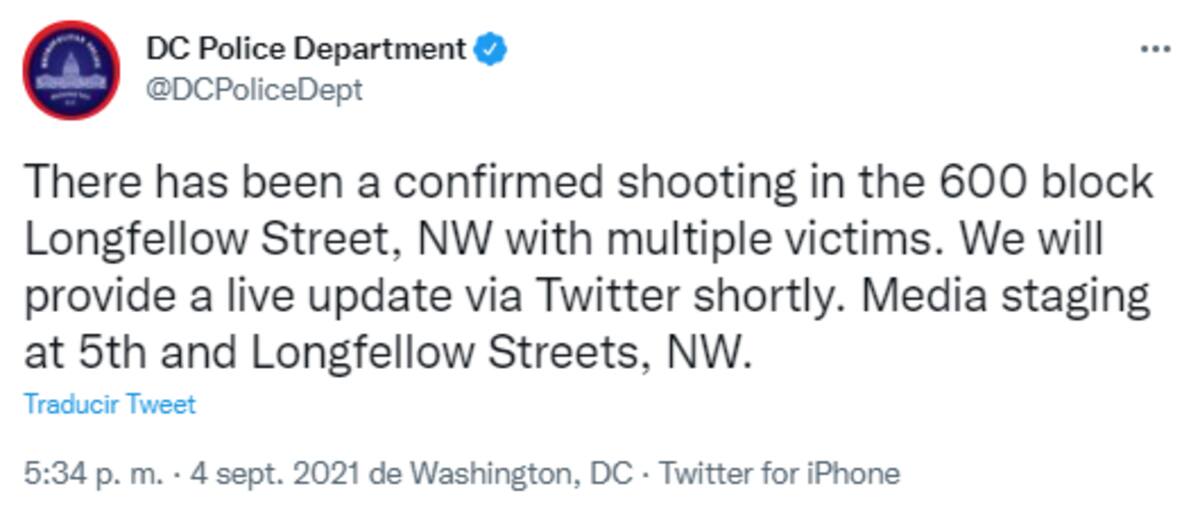Click the Twitter for iPhone source label
The image size is (1200, 518).
(780, 473)
